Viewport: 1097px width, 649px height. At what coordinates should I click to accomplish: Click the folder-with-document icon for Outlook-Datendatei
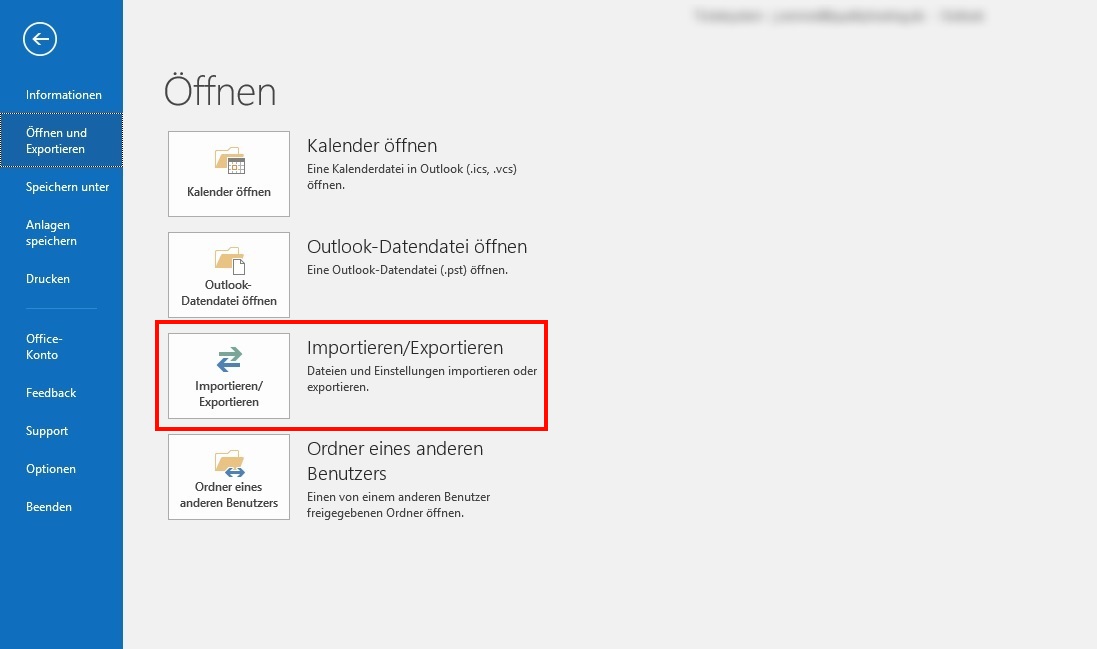pos(229,261)
